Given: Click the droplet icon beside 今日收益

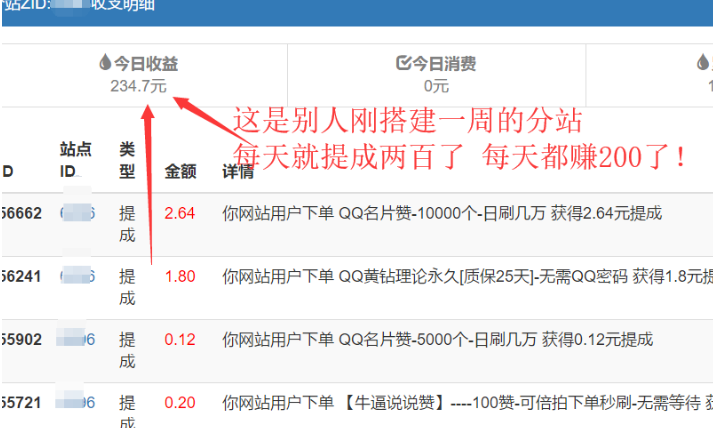Looking at the screenshot, I should [x=105, y=64].
